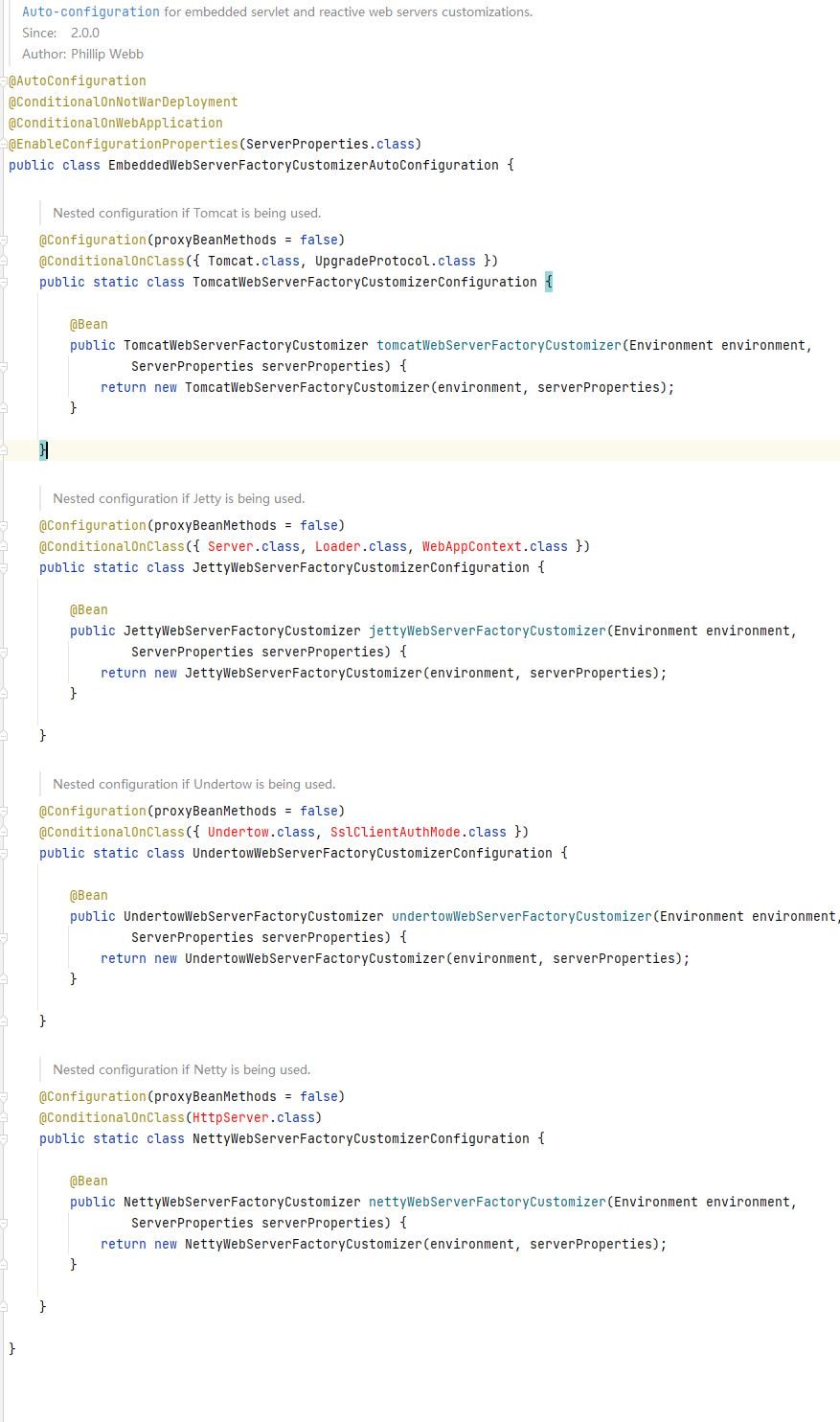840x1422 pixels.
Task: Collapse fold marker beside @AutoConfiguration annotation
Action: [4, 81]
